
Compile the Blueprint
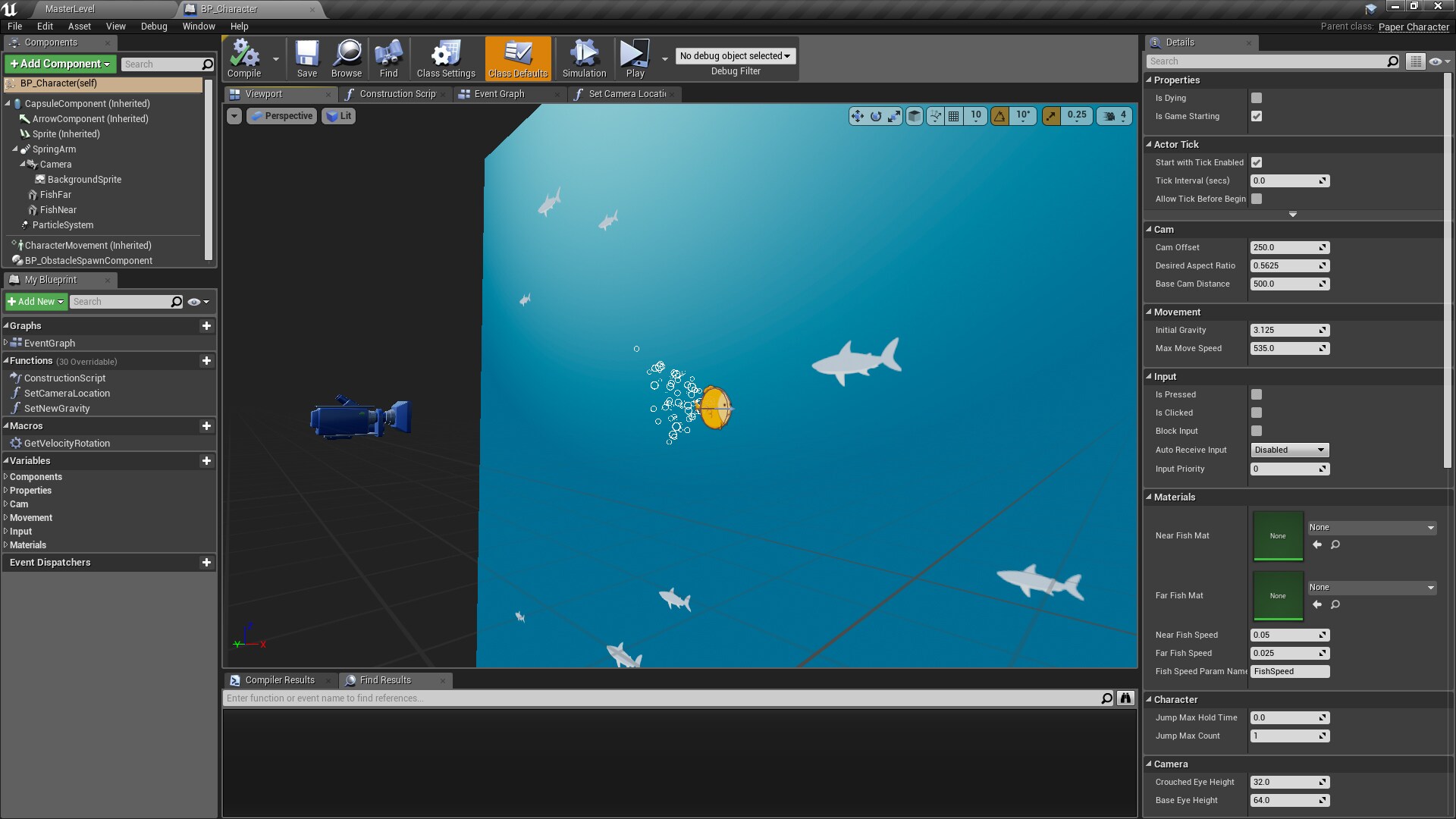pos(244,57)
